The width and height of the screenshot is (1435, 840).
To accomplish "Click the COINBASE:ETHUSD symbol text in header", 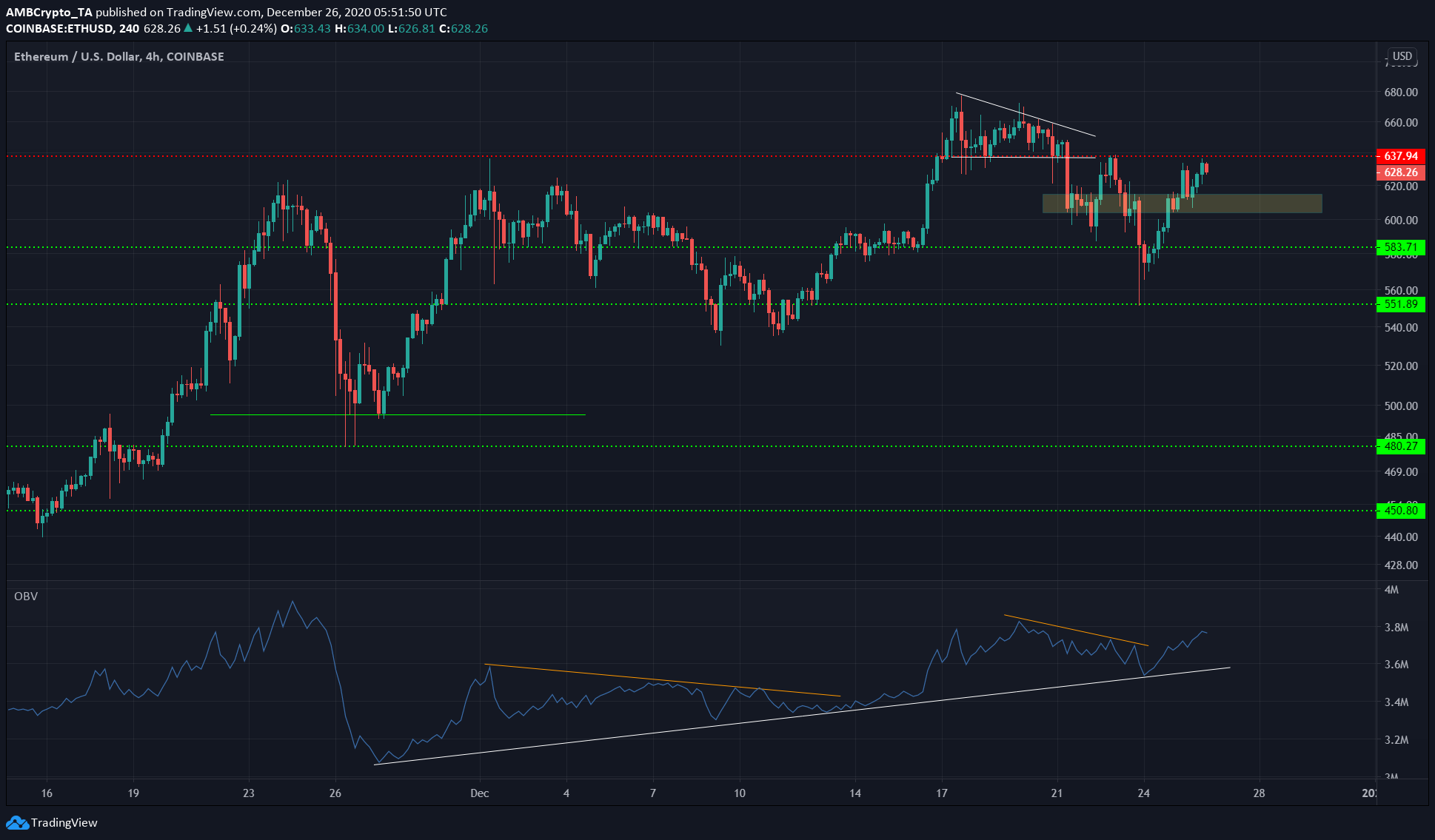I will 60,29.
